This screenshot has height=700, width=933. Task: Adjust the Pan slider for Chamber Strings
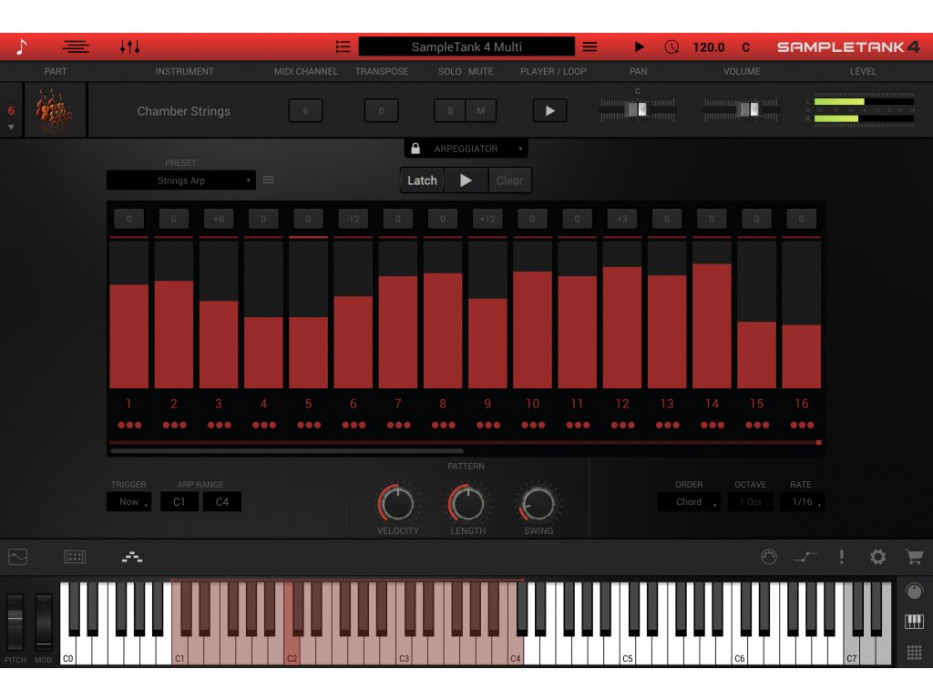coord(637,107)
